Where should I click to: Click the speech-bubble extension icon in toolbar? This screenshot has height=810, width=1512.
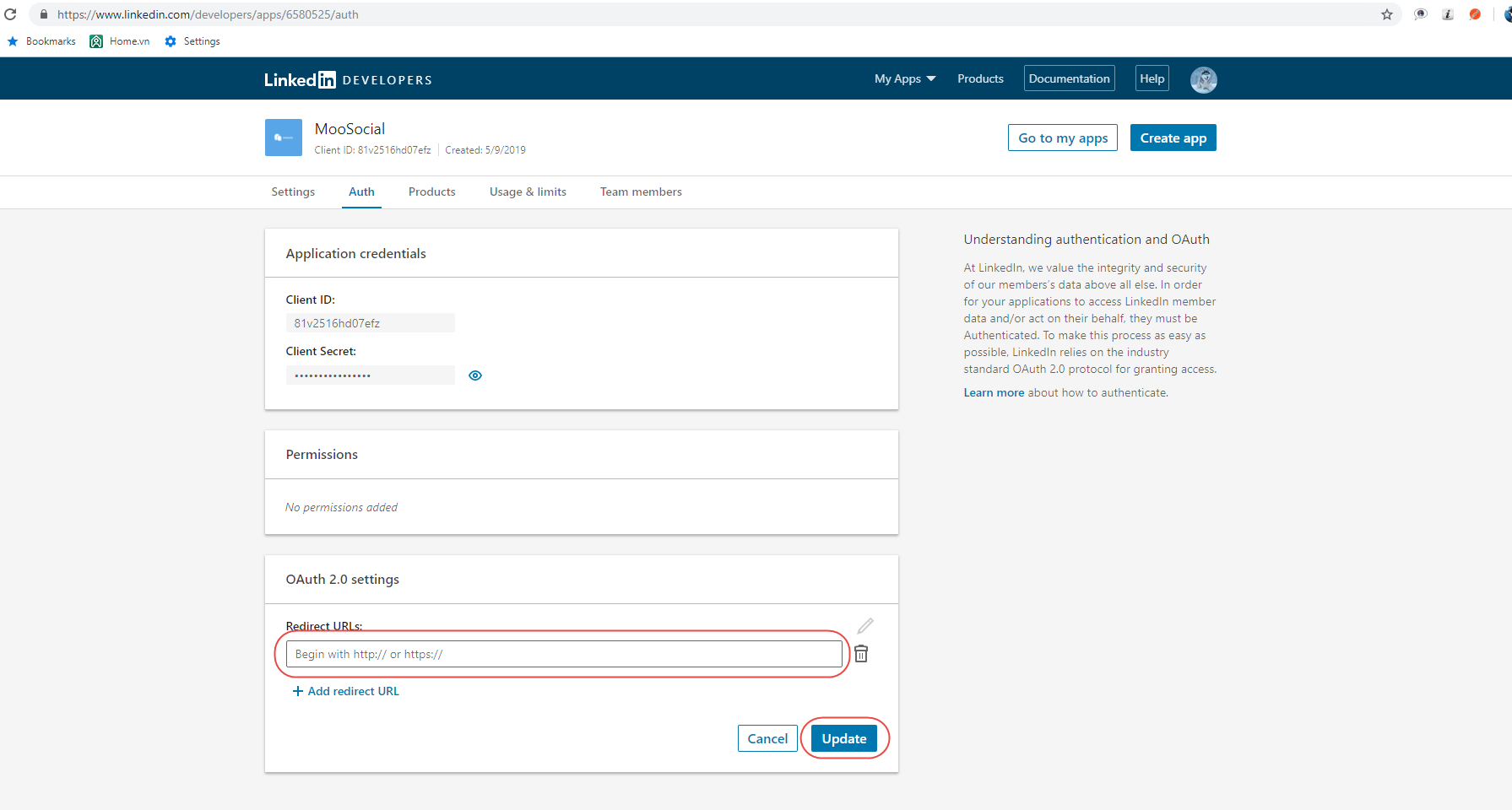click(x=1421, y=14)
